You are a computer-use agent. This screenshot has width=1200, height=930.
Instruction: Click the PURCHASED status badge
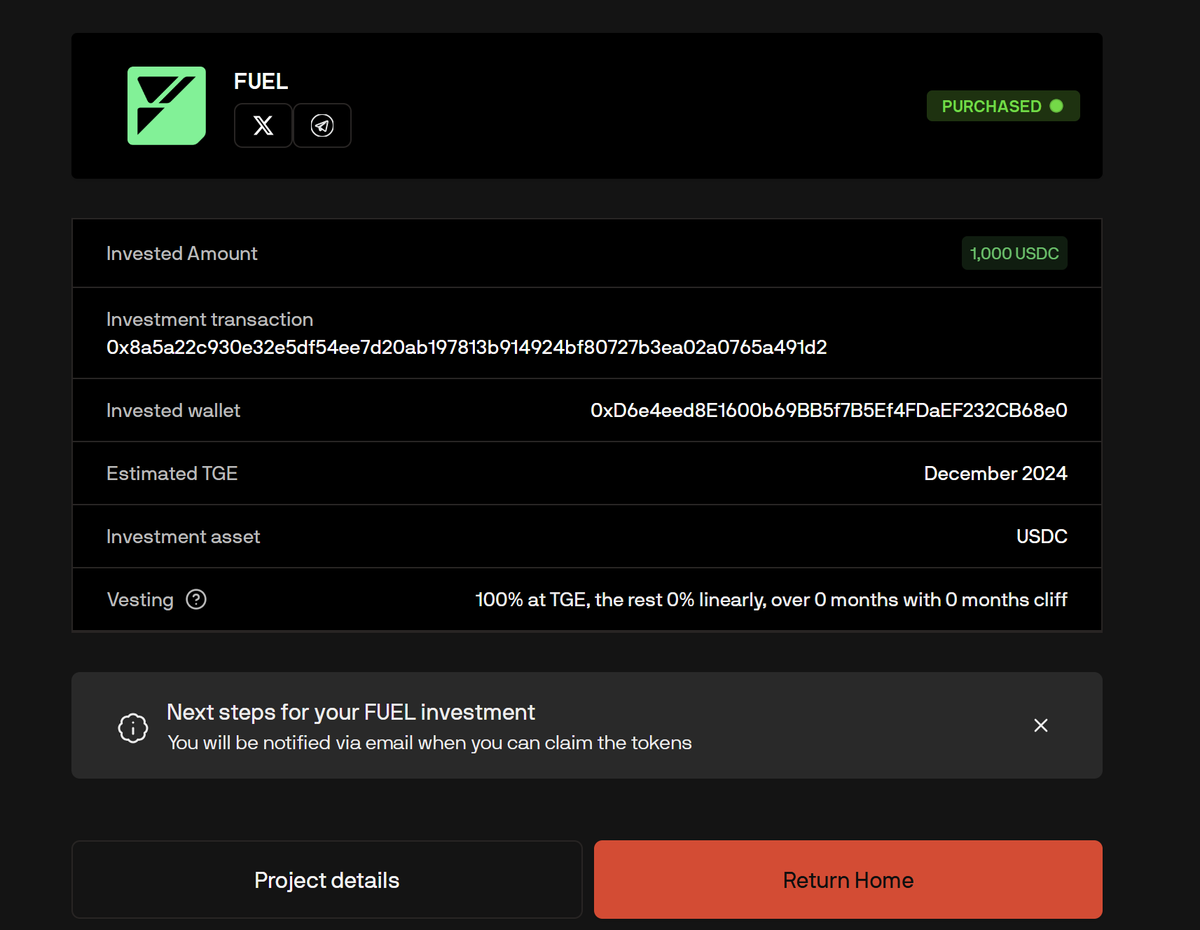click(x=1003, y=106)
